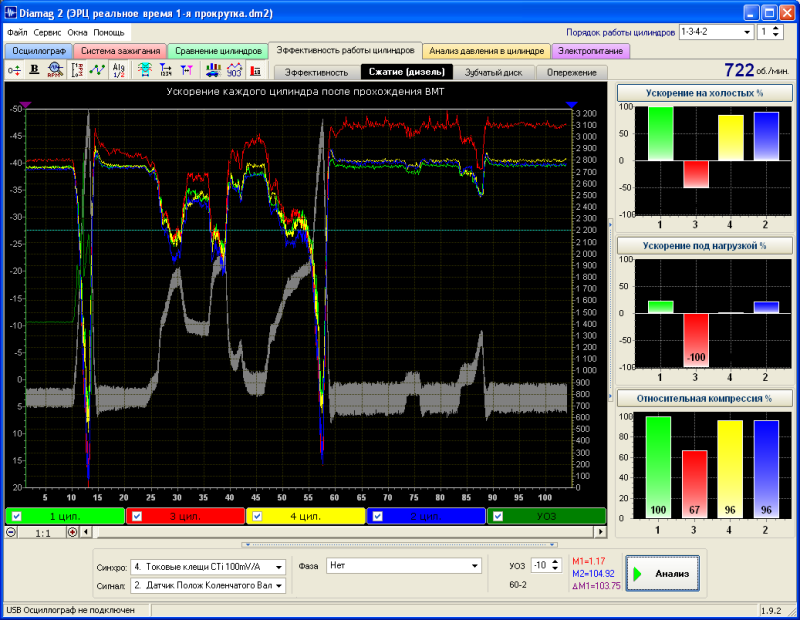Click the purple left marker triangle
Image resolution: width=800 pixels, height=620 pixels.
pos(26,105)
